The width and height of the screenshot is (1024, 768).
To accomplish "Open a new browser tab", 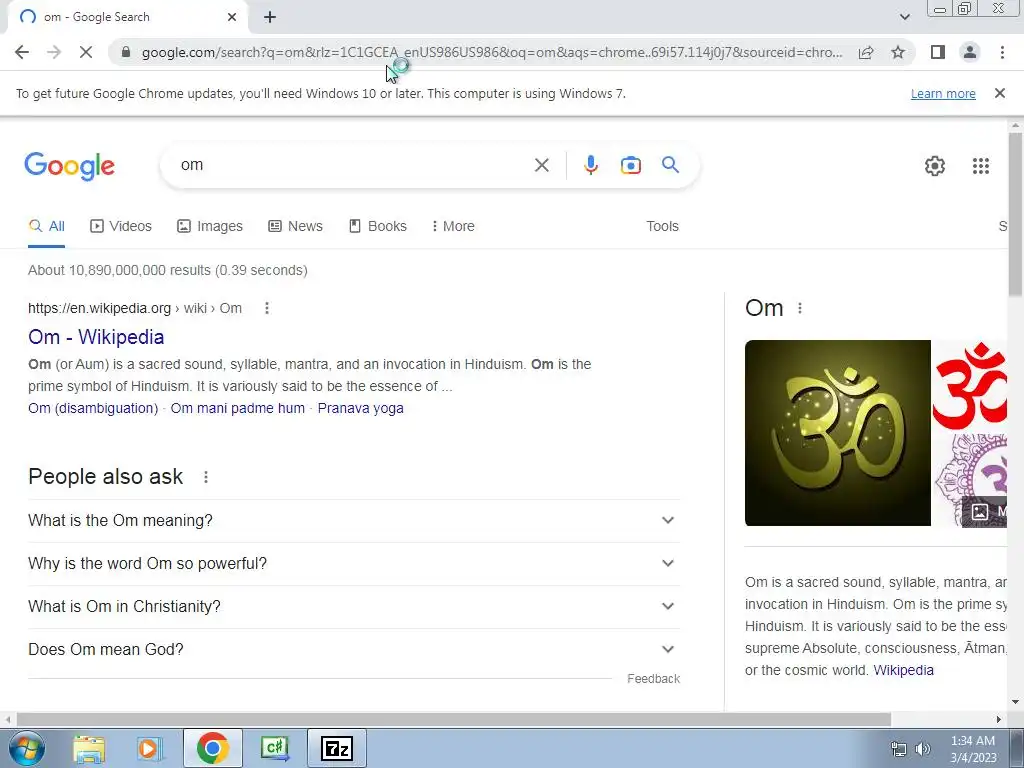I will (x=270, y=18).
